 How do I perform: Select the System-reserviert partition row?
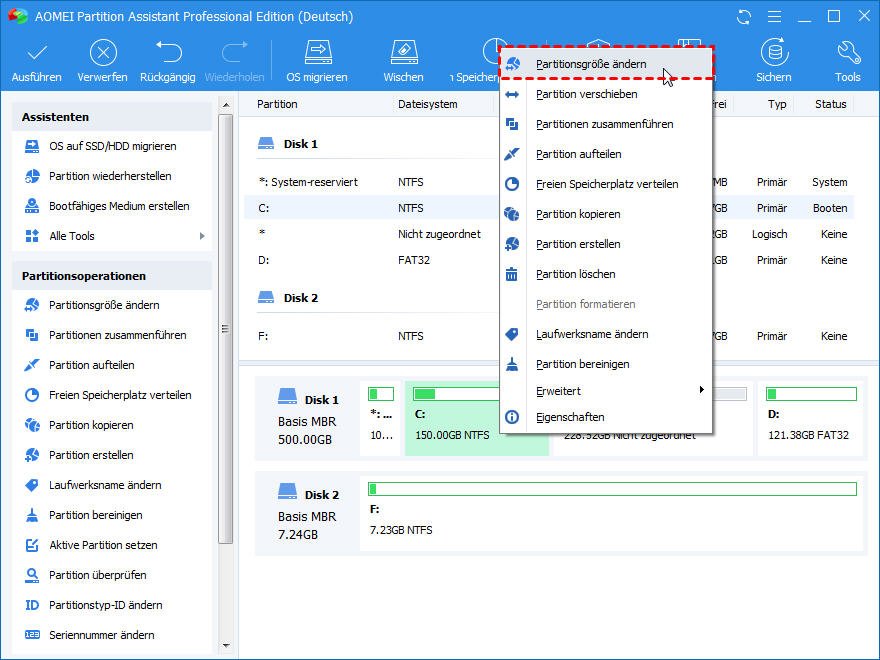549,182
